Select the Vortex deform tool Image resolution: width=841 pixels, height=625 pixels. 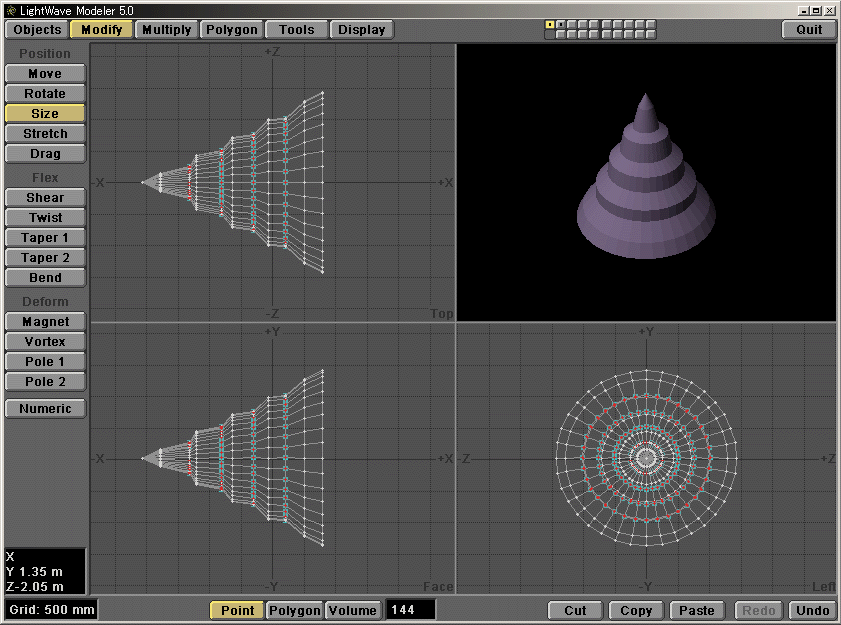click(44, 341)
